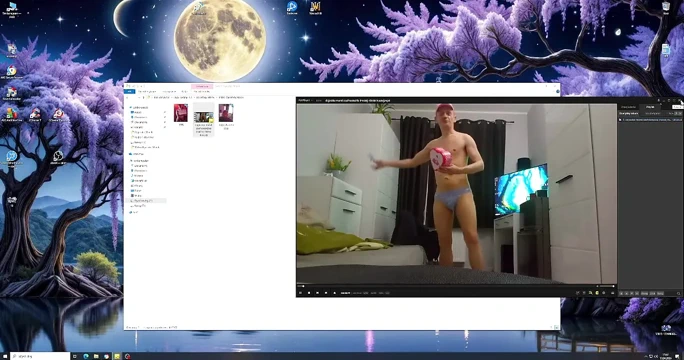Select the second tab of the playlist panel
The image size is (684, 360).
point(650,107)
